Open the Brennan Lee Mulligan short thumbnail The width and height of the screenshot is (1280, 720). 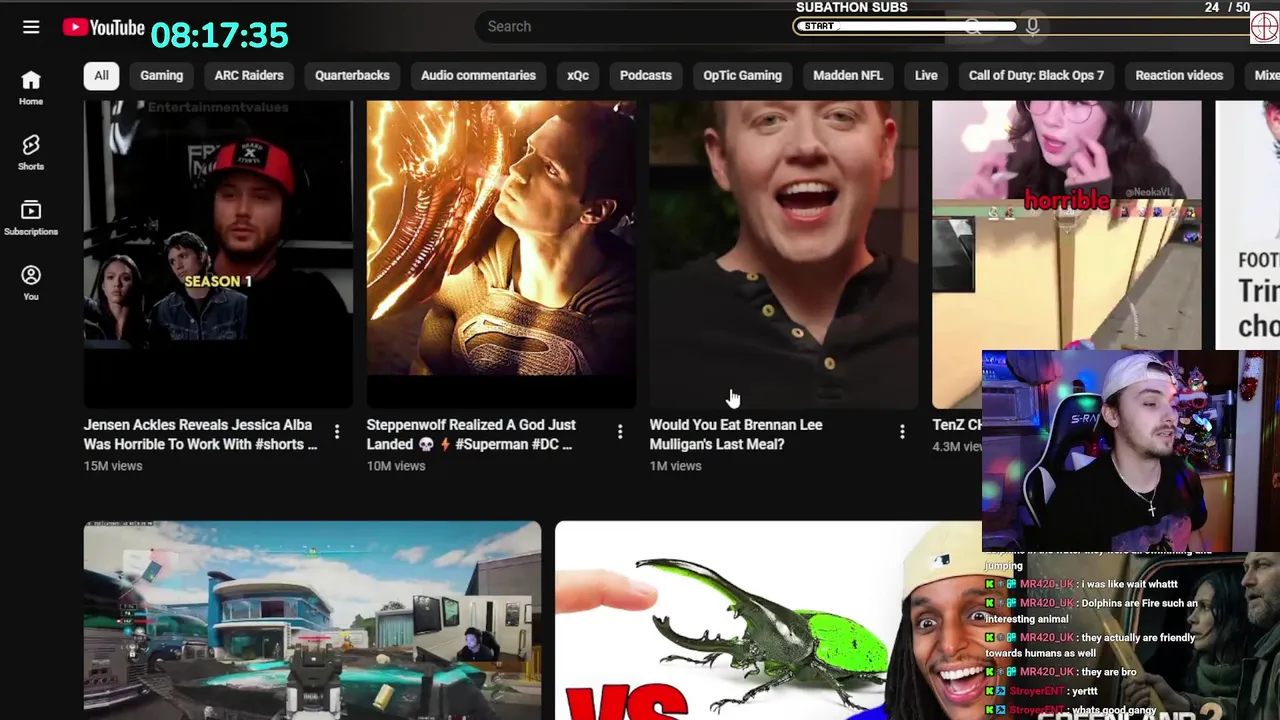click(784, 254)
